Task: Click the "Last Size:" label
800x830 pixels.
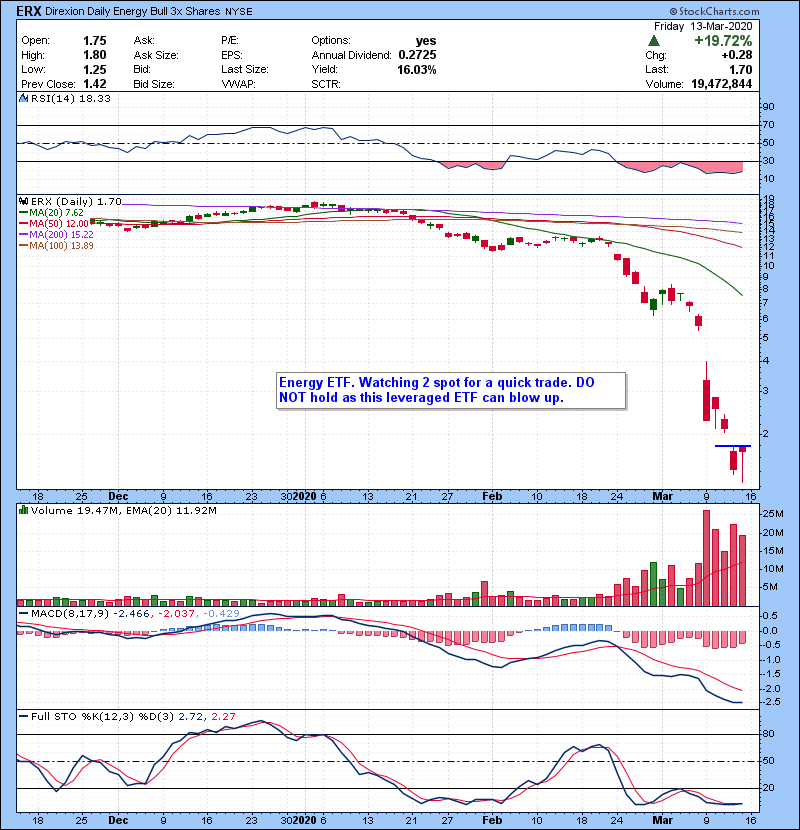Action: (245, 69)
